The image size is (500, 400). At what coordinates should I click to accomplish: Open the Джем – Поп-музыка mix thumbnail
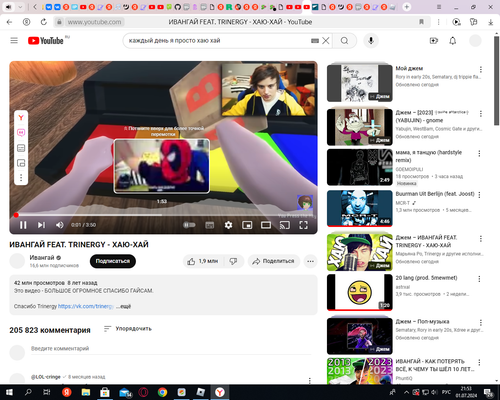(x=360, y=336)
